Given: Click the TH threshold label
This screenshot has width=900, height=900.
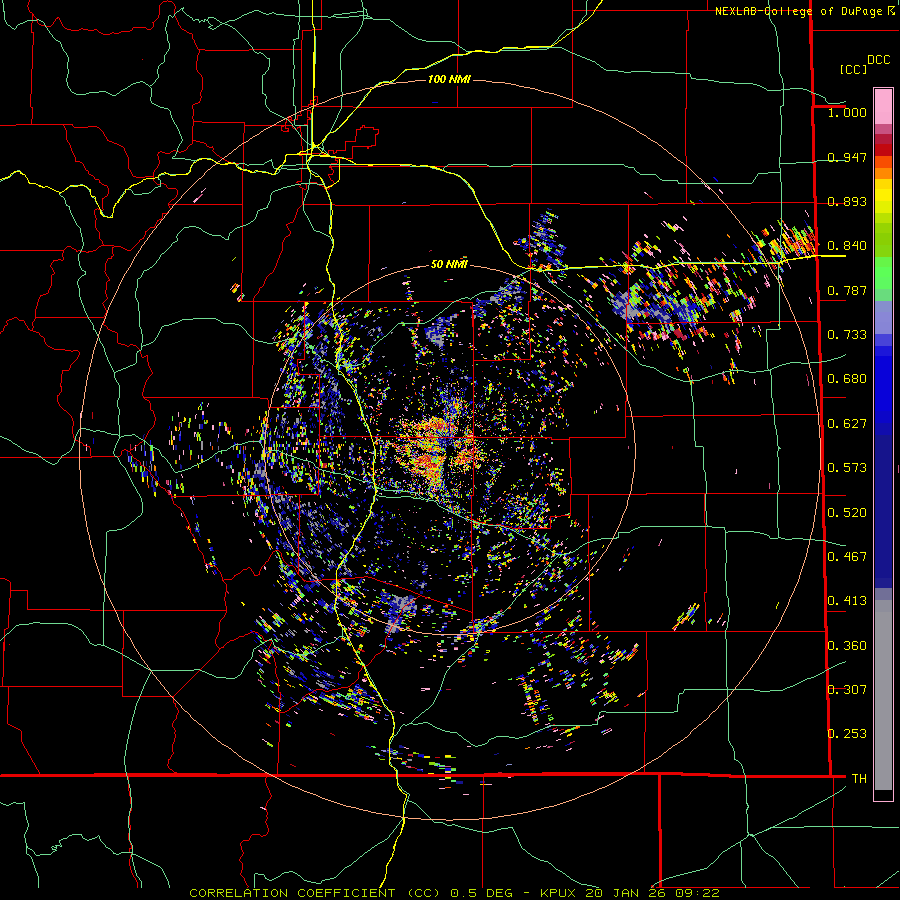Looking at the screenshot, I should [859, 779].
